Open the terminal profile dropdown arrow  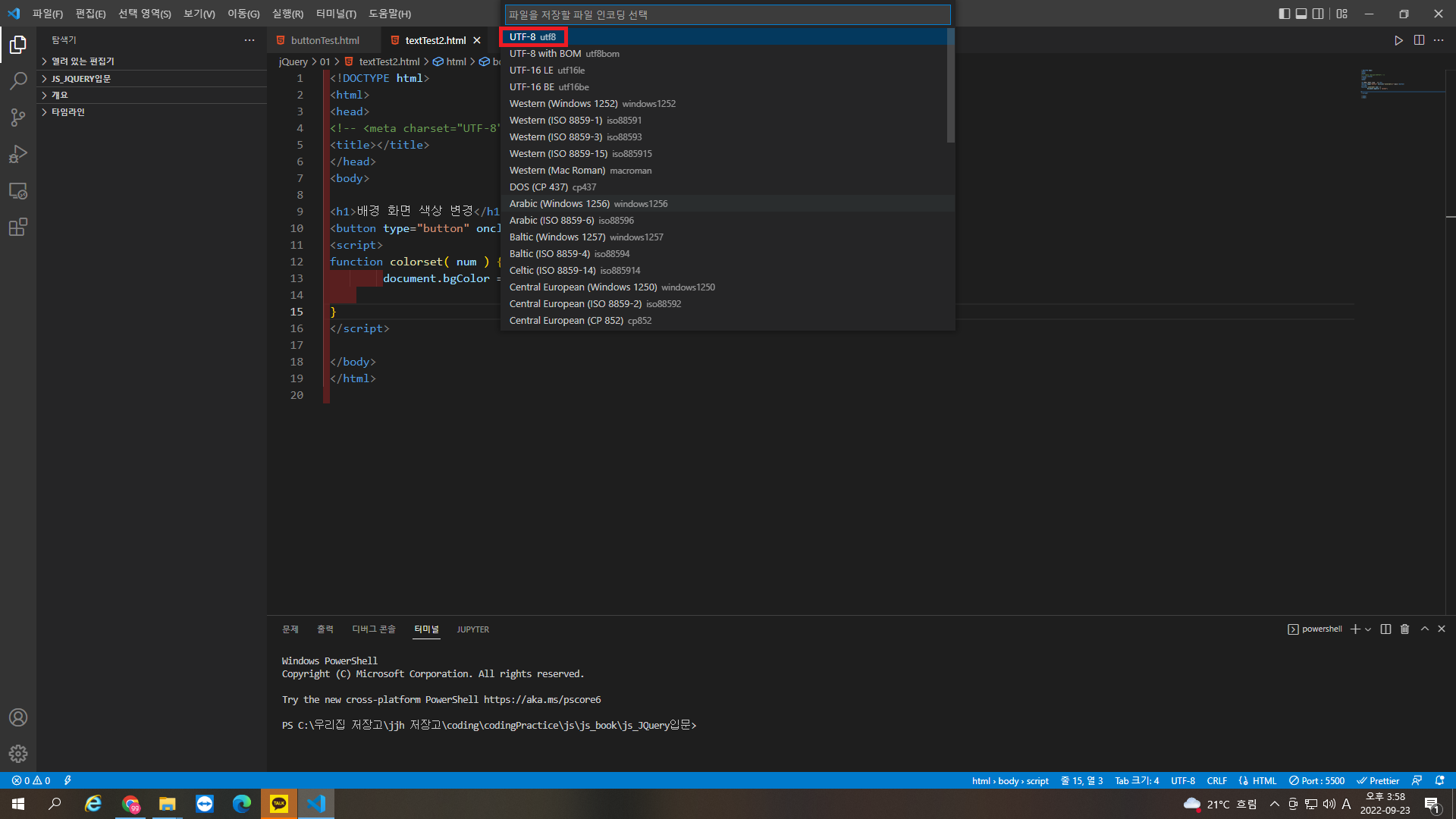click(x=1368, y=629)
